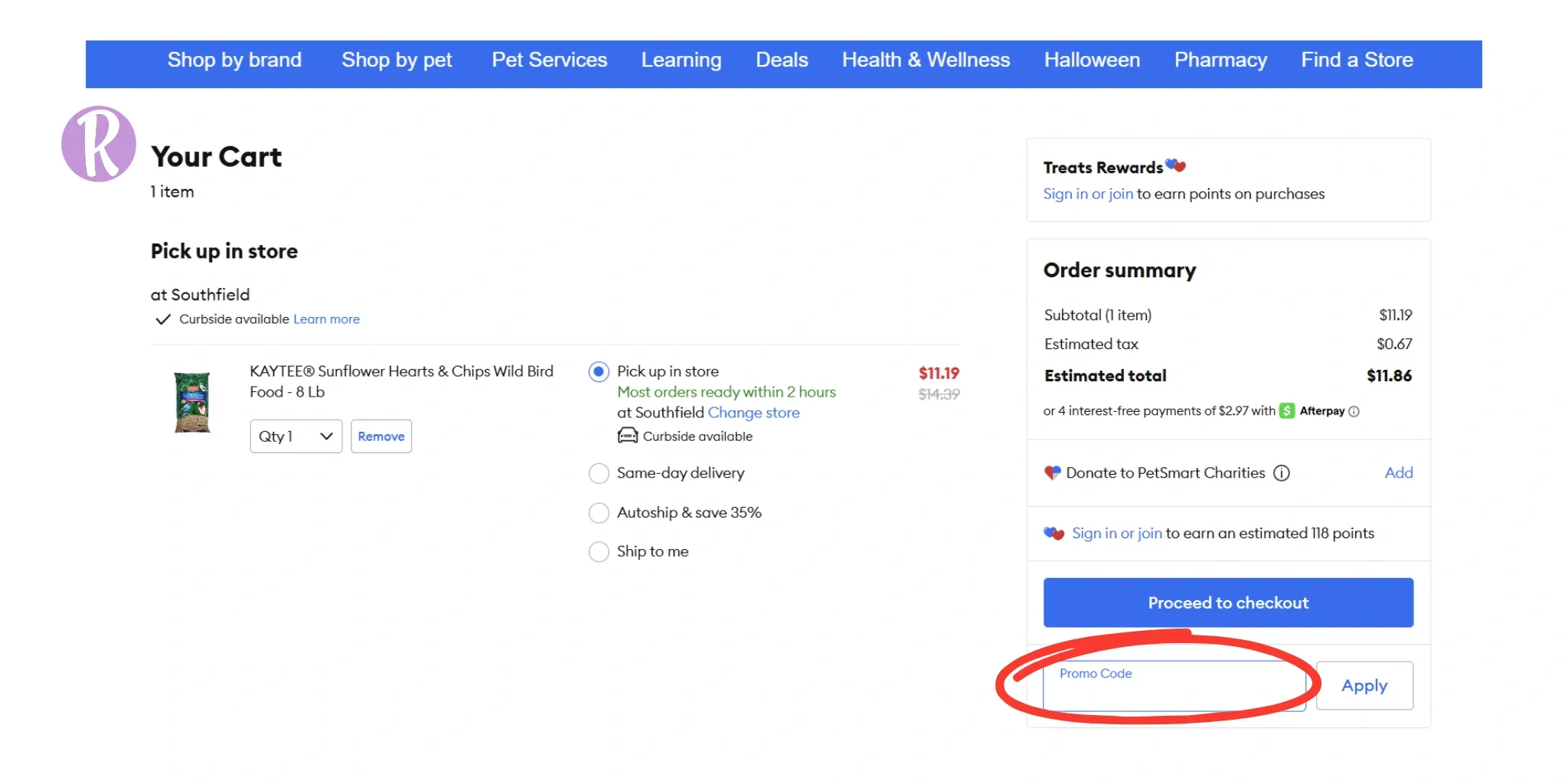Click Sign in or join under Treats Rewards
This screenshot has width=1568, height=784.
point(1088,194)
